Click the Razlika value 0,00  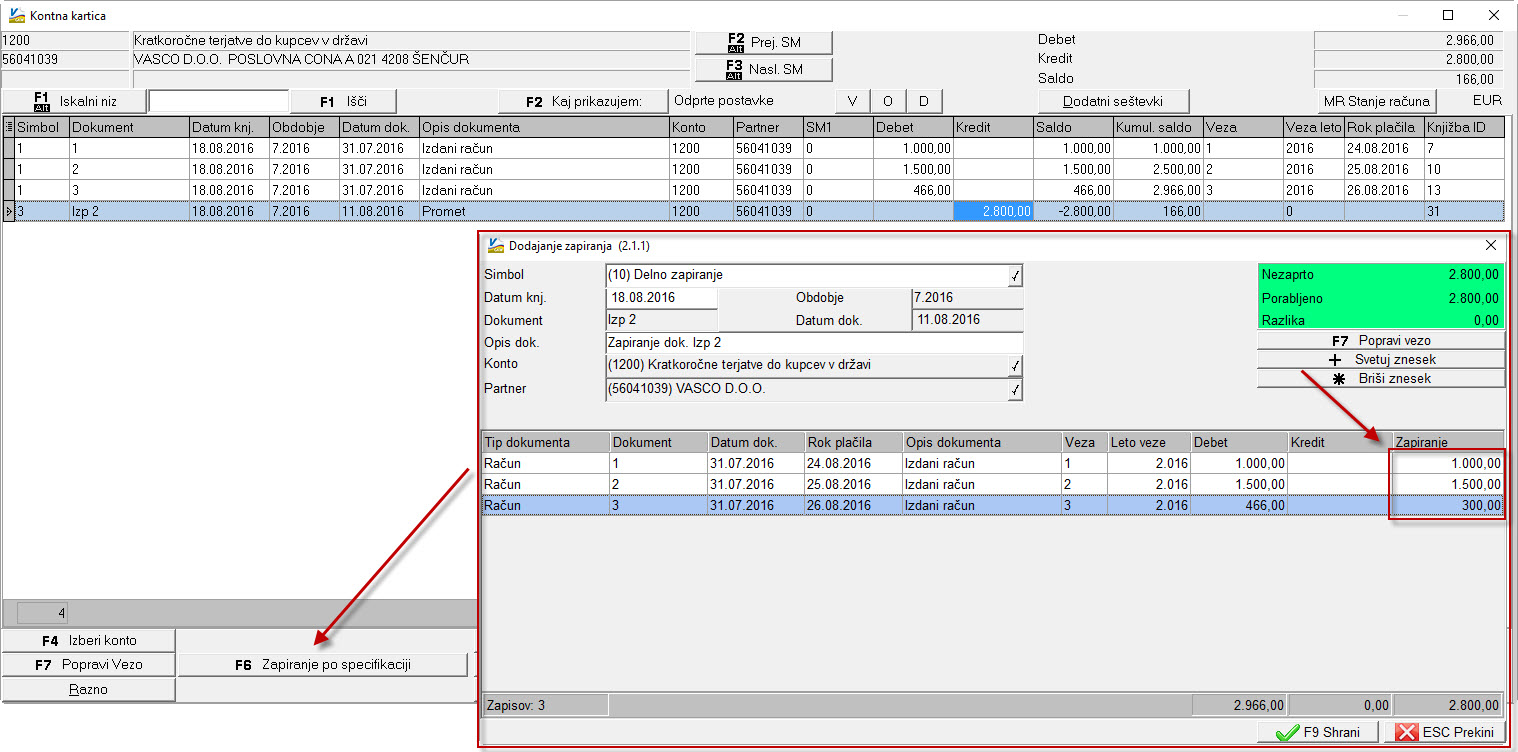(x=1485, y=320)
